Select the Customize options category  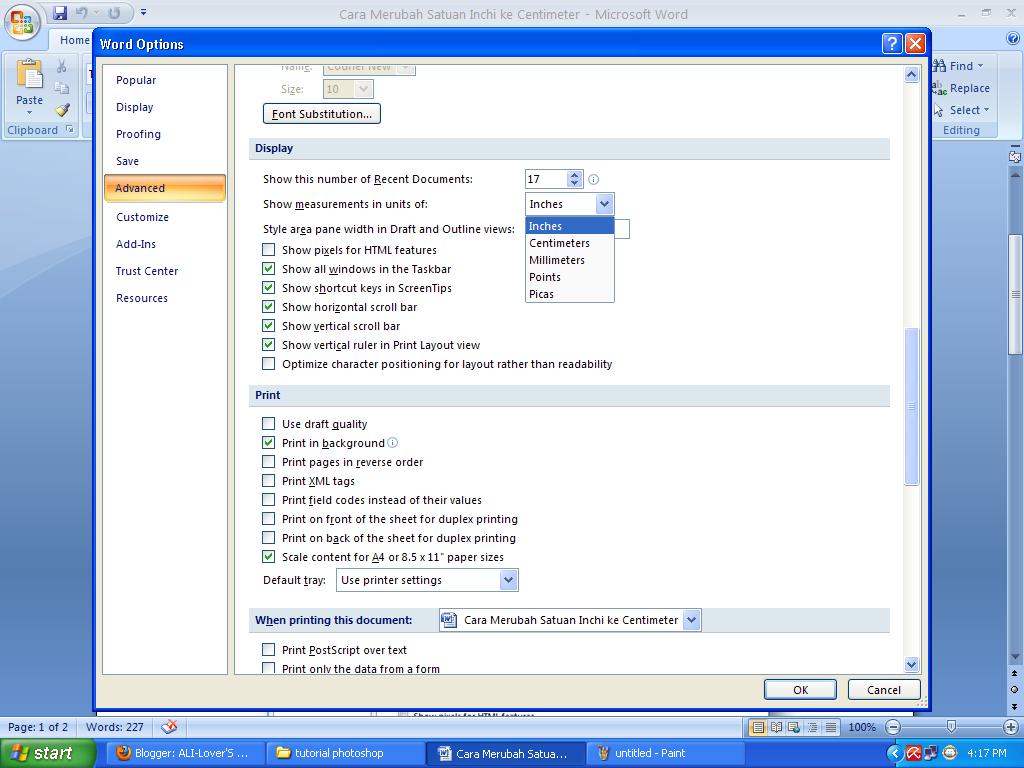click(165, 217)
